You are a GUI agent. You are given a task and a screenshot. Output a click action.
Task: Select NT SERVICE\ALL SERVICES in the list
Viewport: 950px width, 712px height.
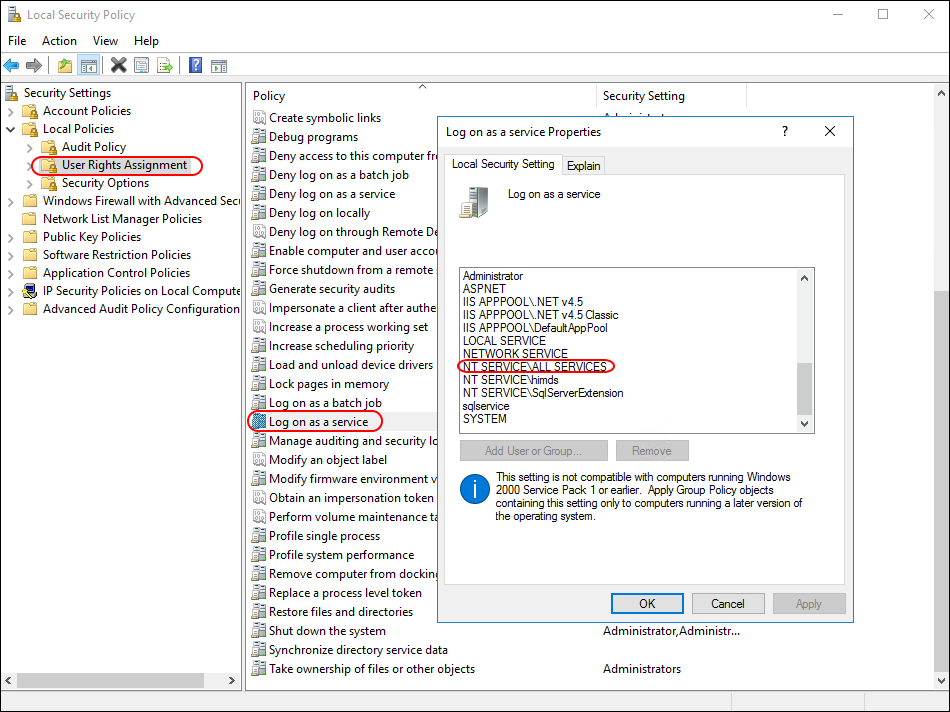click(x=535, y=367)
